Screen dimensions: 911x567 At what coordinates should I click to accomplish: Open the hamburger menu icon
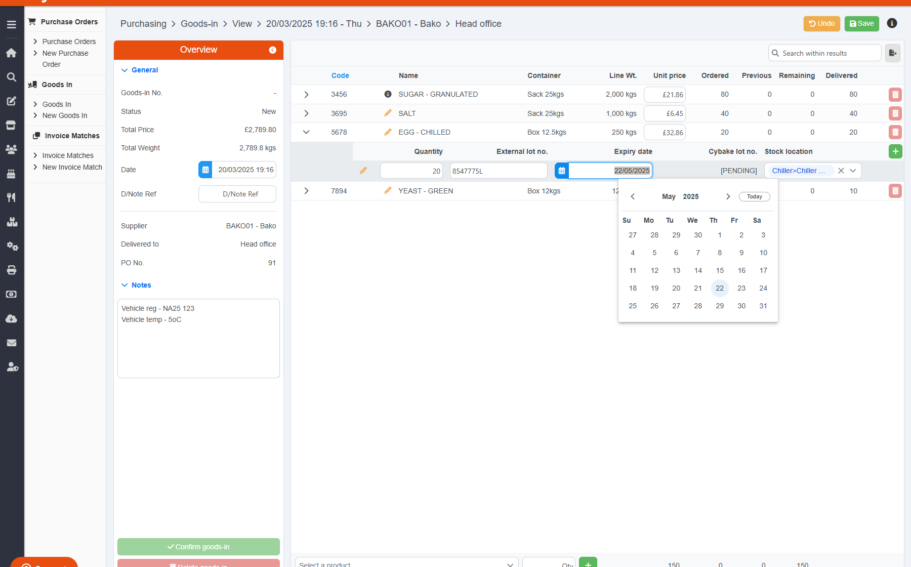click(x=11, y=24)
